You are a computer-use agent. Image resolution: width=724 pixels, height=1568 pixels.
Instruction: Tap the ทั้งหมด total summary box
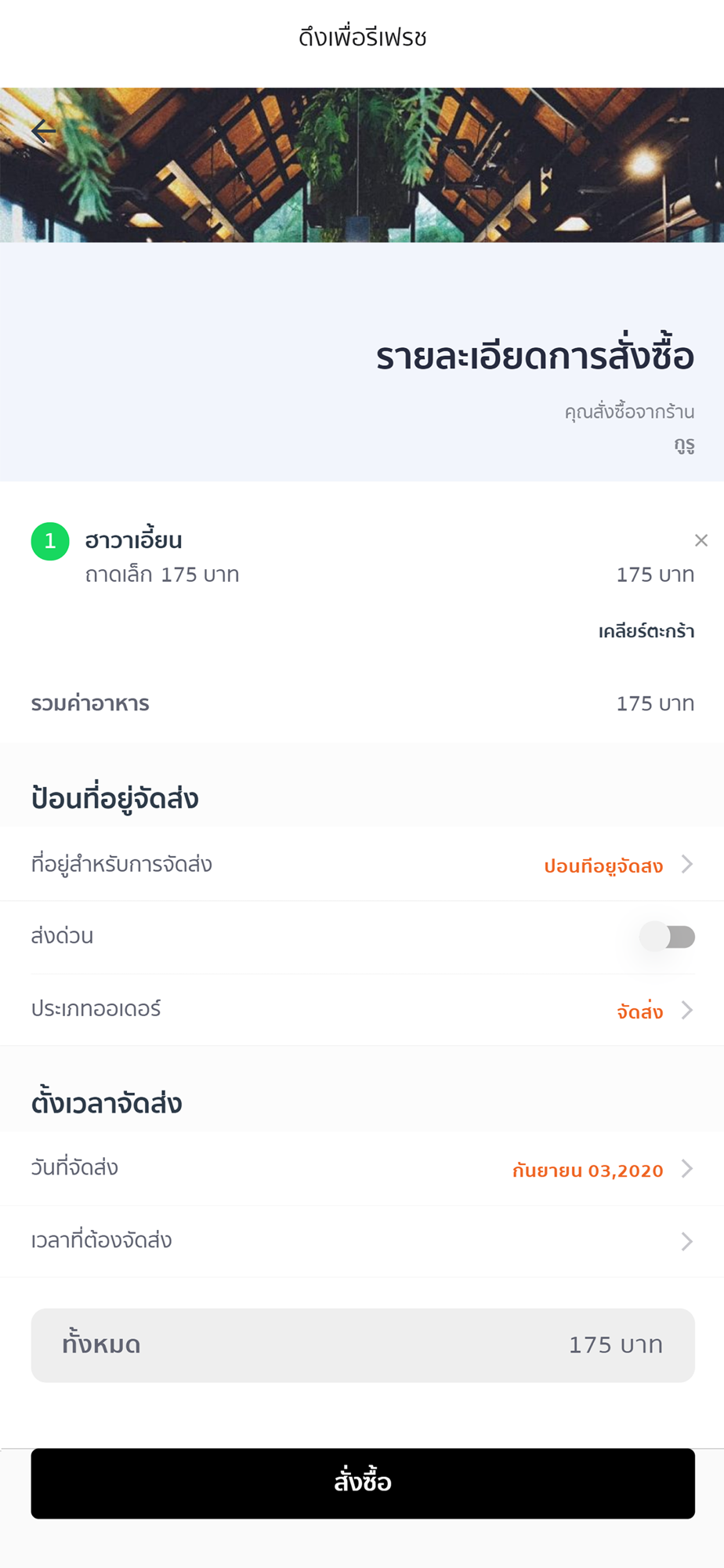coord(363,1345)
